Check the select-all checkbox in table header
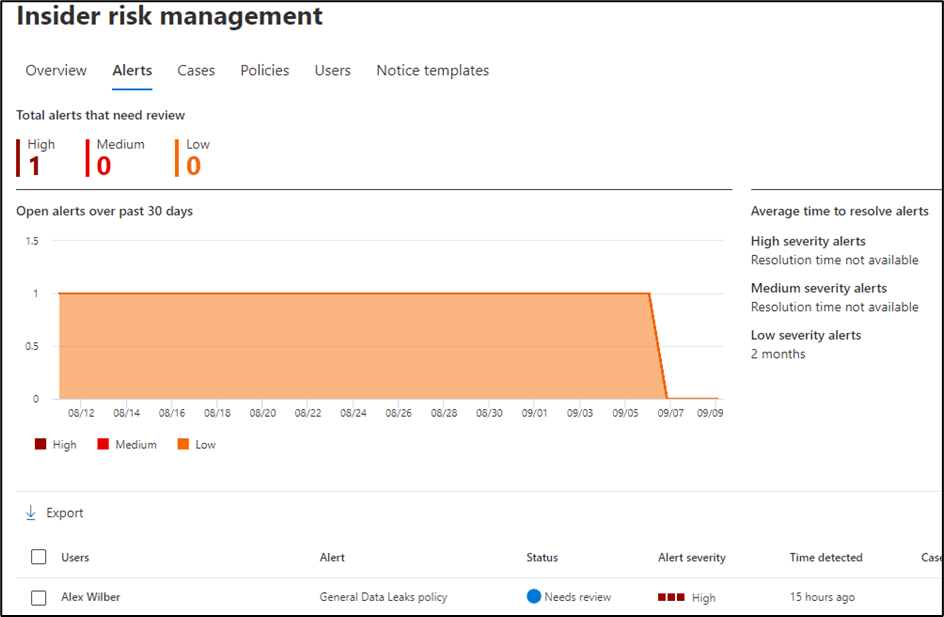 click(39, 557)
